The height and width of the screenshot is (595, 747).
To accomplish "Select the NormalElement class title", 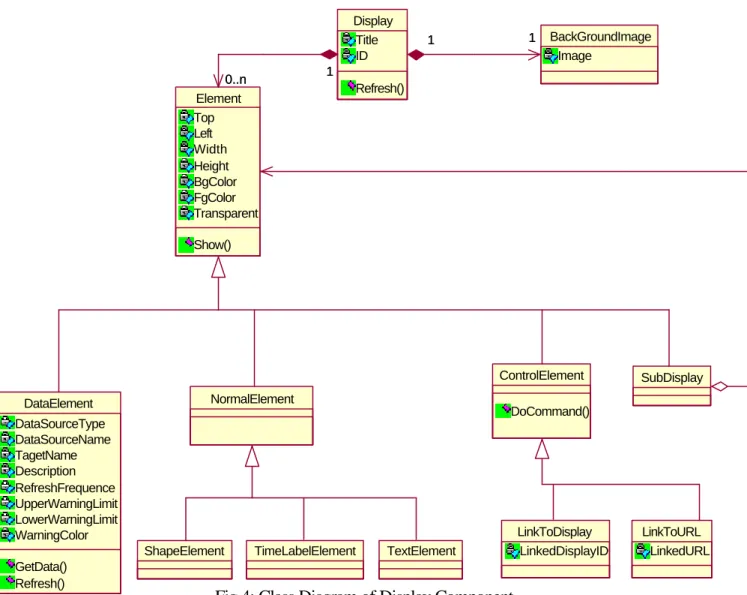I will point(252,399).
